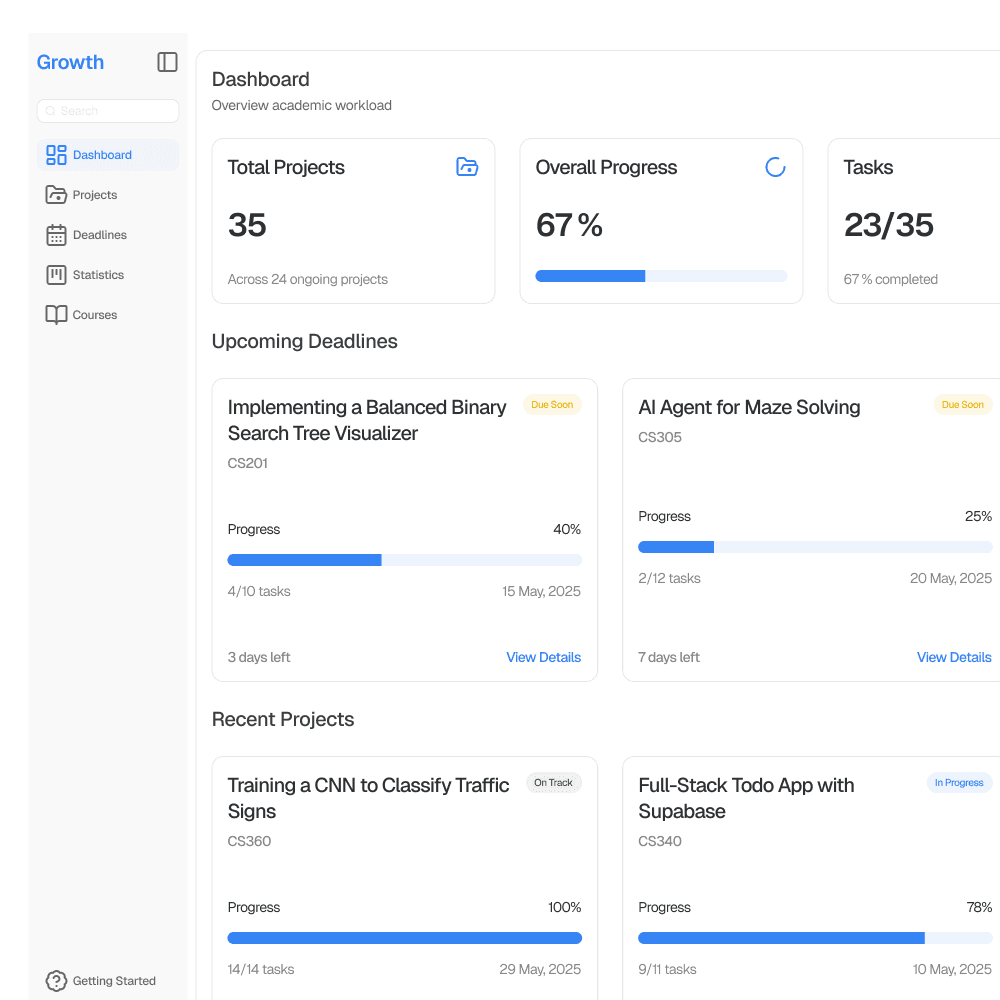Viewport: 1000px width, 1000px height.
Task: Select the Dashboard icon in the sidebar
Action: pyautogui.click(x=55, y=155)
